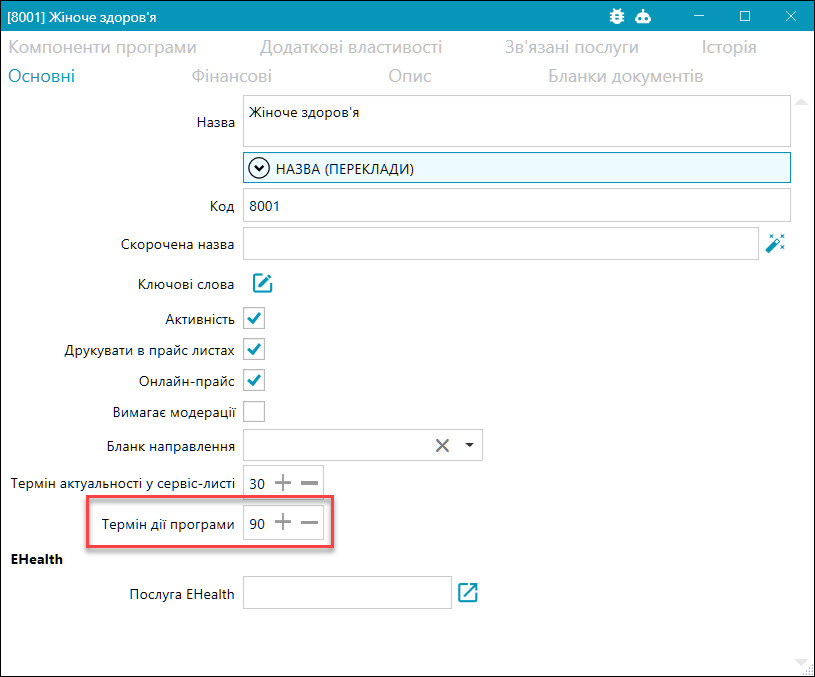815x677 pixels.
Task: Open the Компоненти програми tab
Action: 102,47
